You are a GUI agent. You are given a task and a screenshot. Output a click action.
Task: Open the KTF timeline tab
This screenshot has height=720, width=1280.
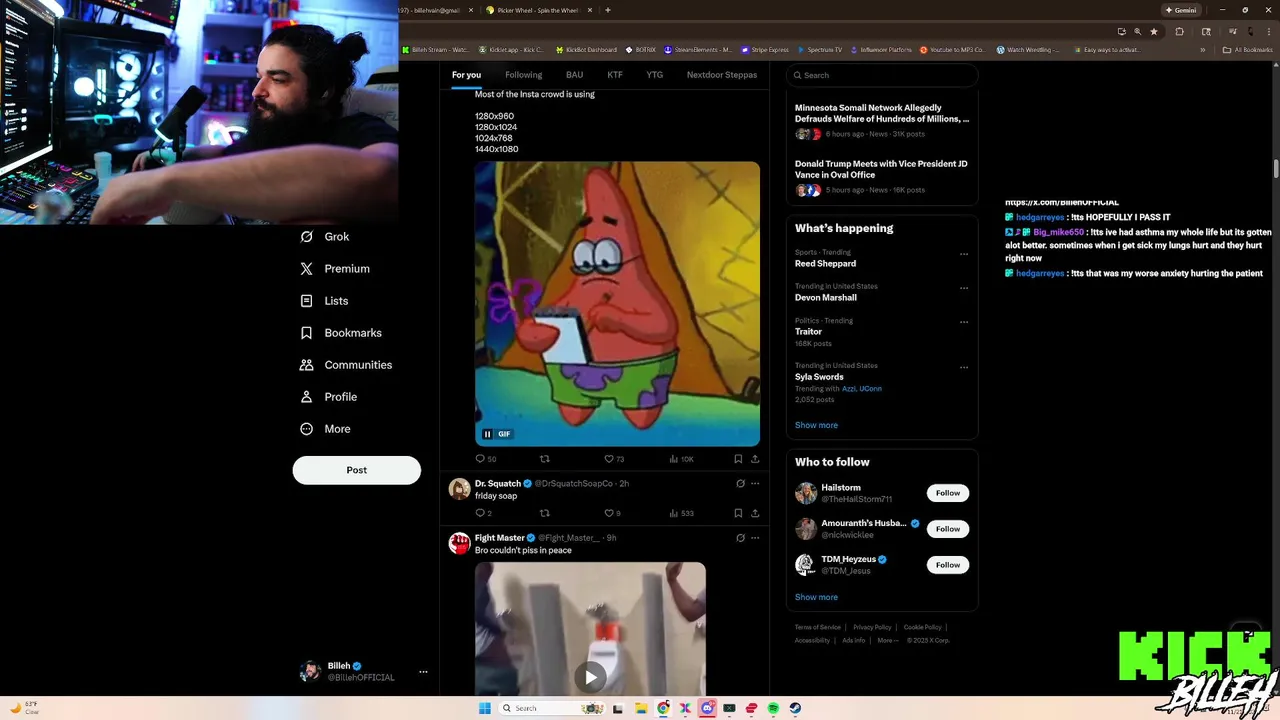pos(615,75)
